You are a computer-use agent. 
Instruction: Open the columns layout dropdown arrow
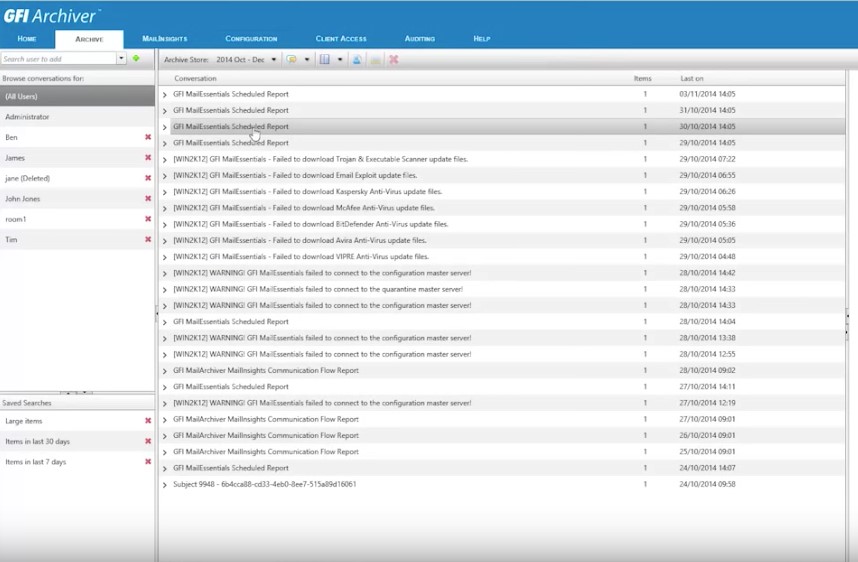tap(340, 59)
